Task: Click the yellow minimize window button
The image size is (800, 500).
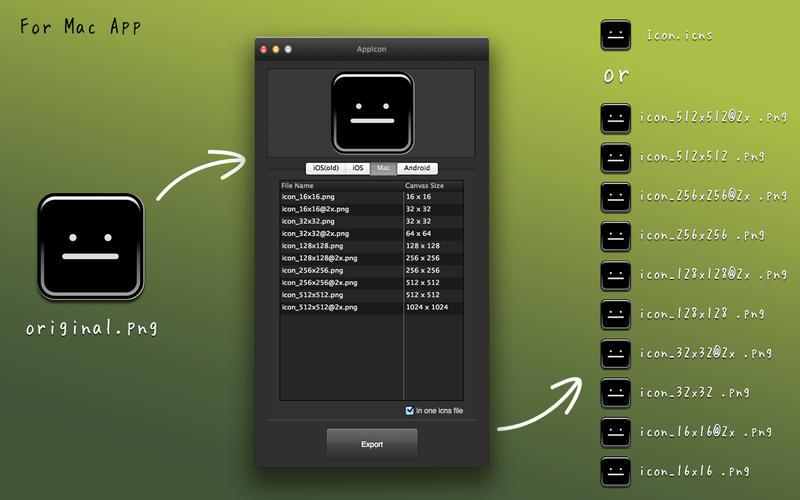Action: click(276, 49)
